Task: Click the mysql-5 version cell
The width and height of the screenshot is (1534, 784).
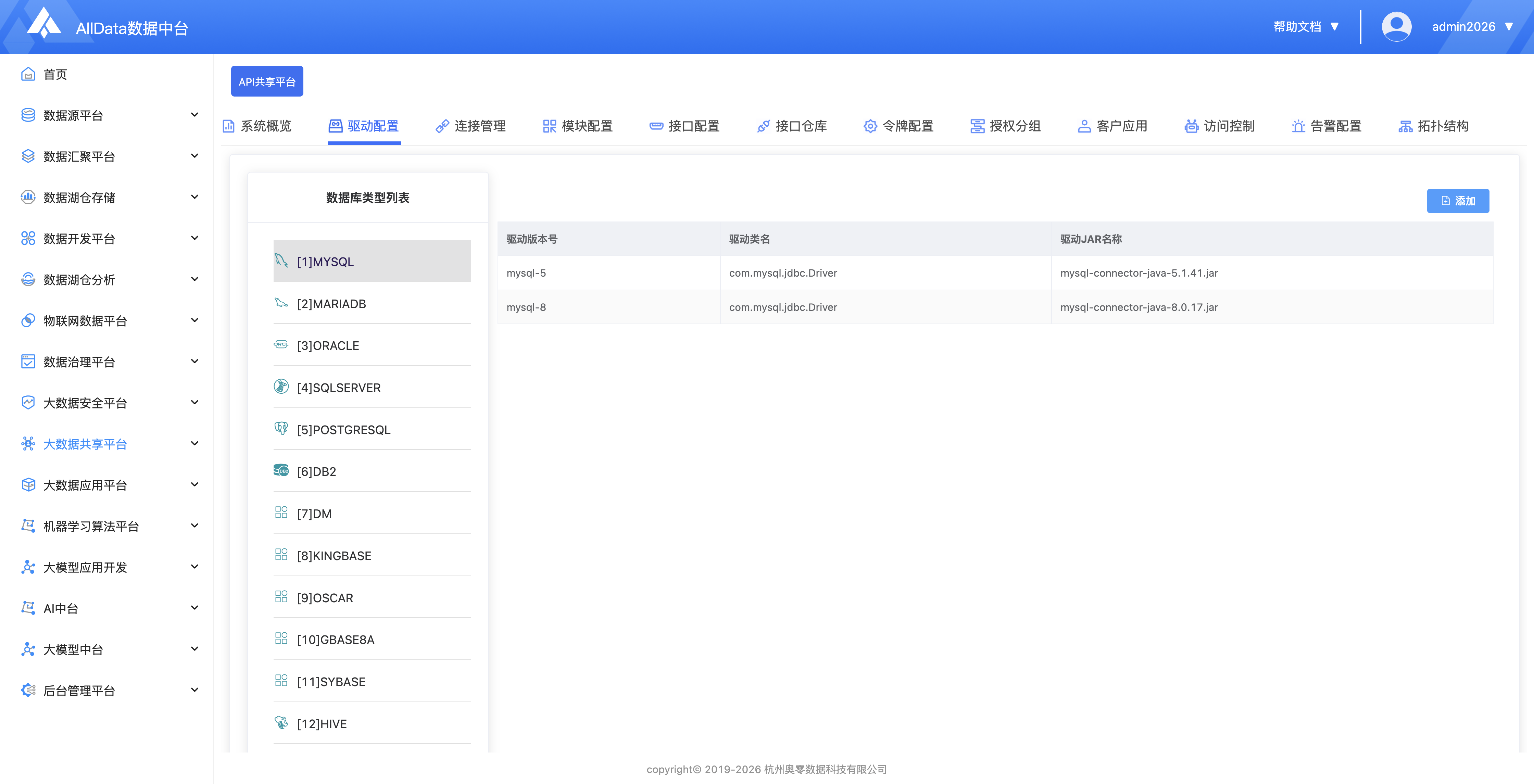Action: click(x=608, y=273)
